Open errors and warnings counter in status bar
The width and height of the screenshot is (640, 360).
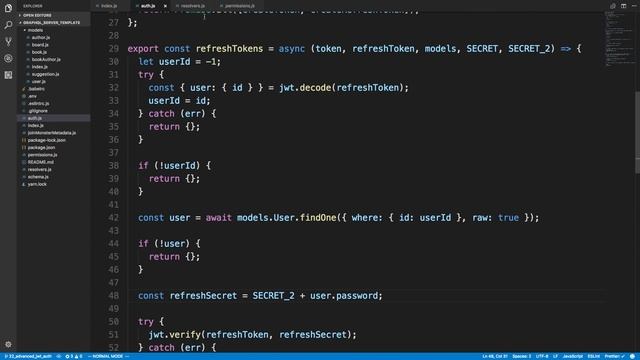coord(73,356)
